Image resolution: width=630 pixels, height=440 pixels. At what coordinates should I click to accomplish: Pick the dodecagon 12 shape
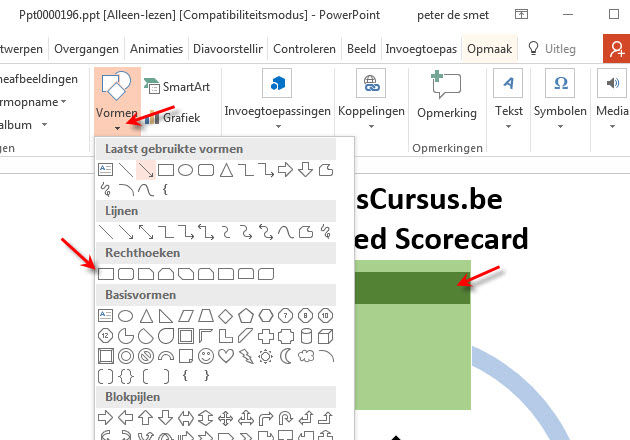point(106,336)
